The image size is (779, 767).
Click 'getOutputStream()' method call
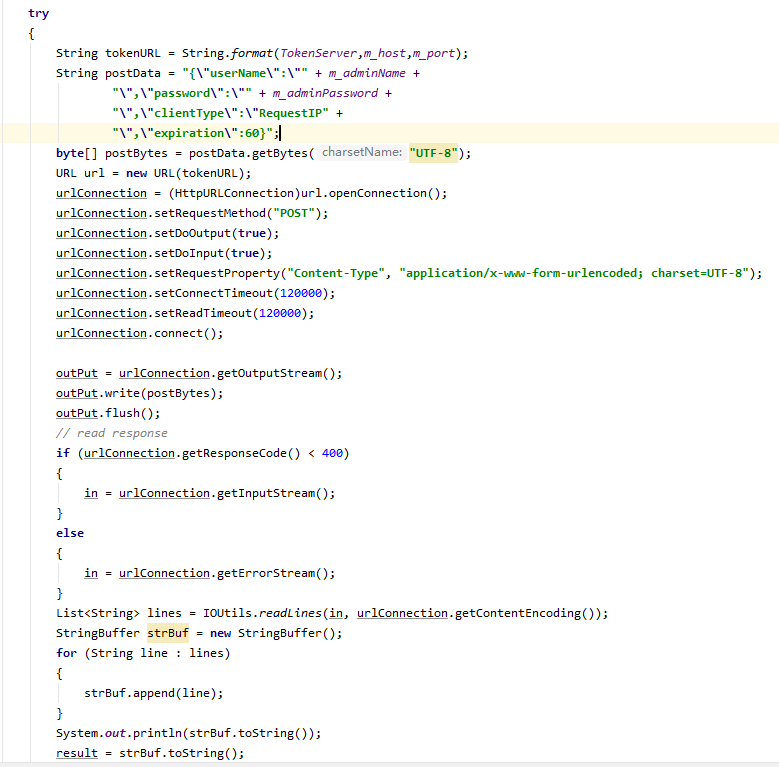click(x=276, y=373)
